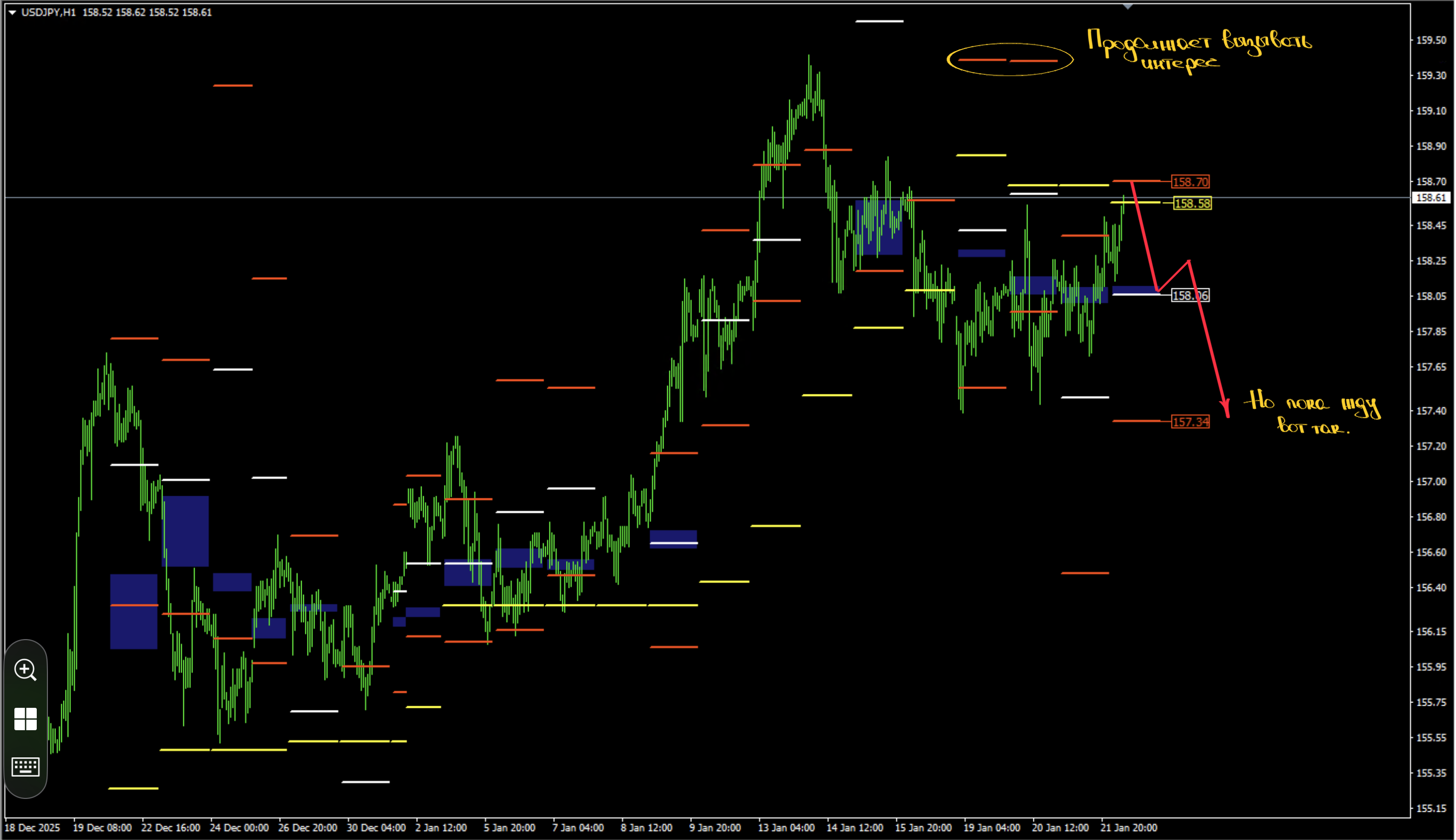Select the 157.34 red level label
The width and height of the screenshot is (1456, 840).
pos(1191,422)
